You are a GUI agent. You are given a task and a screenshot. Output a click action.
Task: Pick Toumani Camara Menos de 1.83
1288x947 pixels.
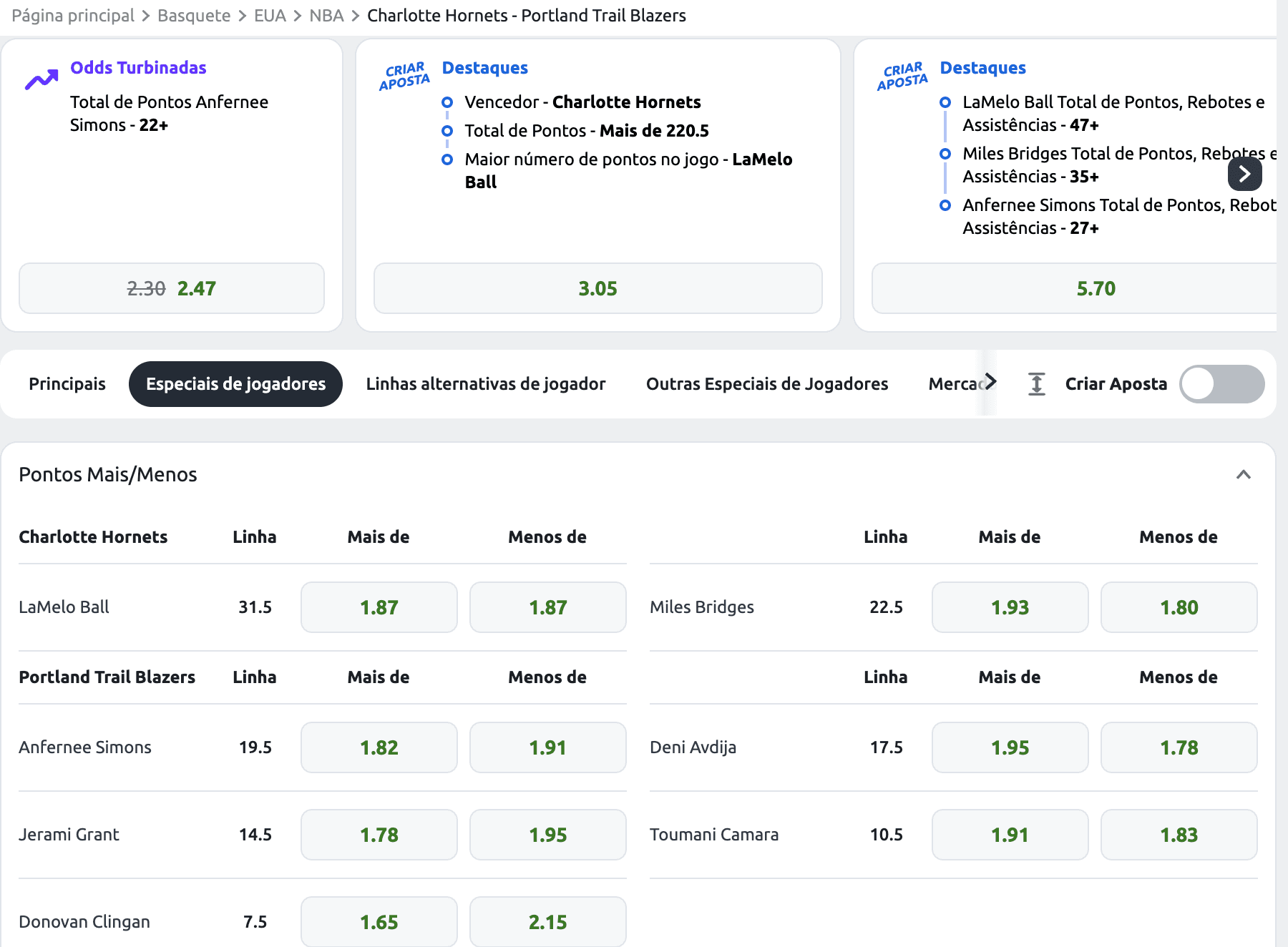coord(1179,835)
